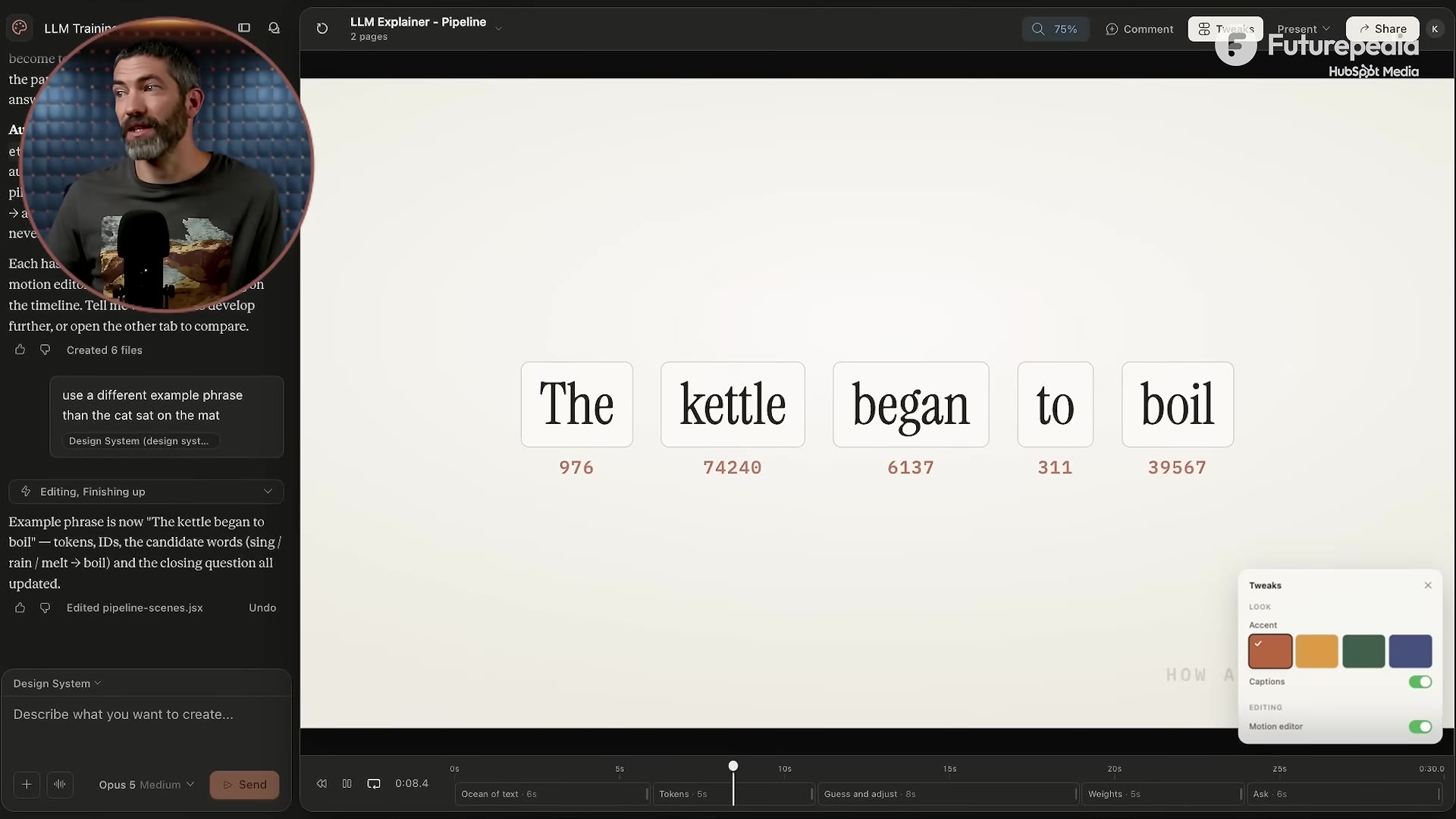1456x819 pixels.
Task: Select the terracotta accent color swatch
Action: 1270,651
